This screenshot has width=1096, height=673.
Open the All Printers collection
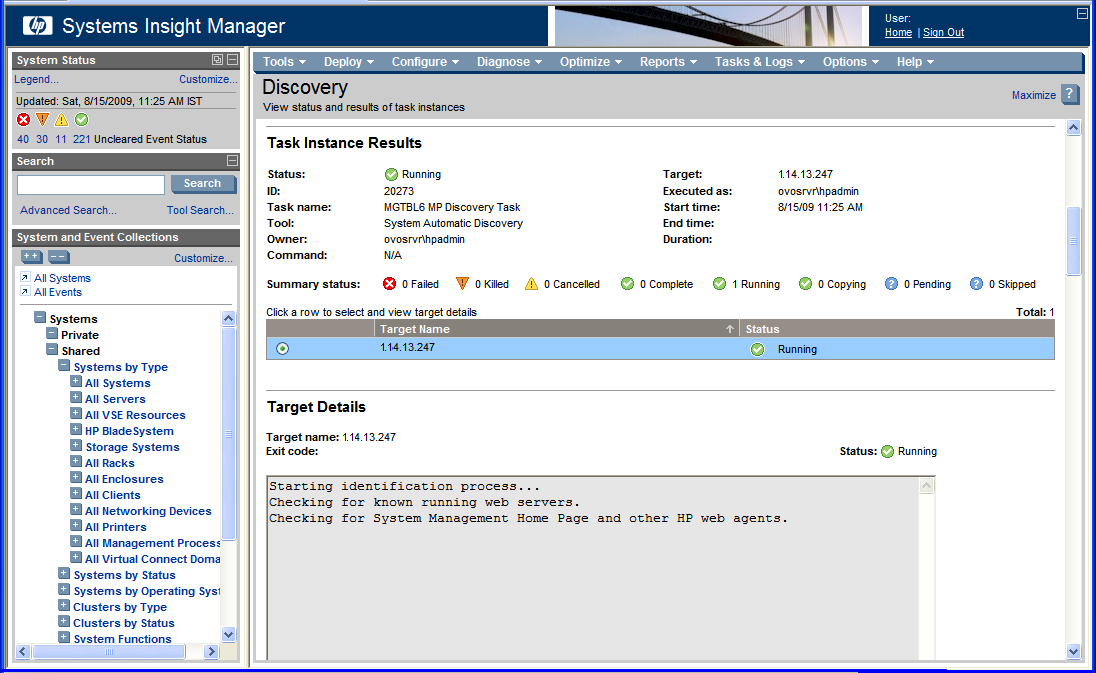coord(116,527)
